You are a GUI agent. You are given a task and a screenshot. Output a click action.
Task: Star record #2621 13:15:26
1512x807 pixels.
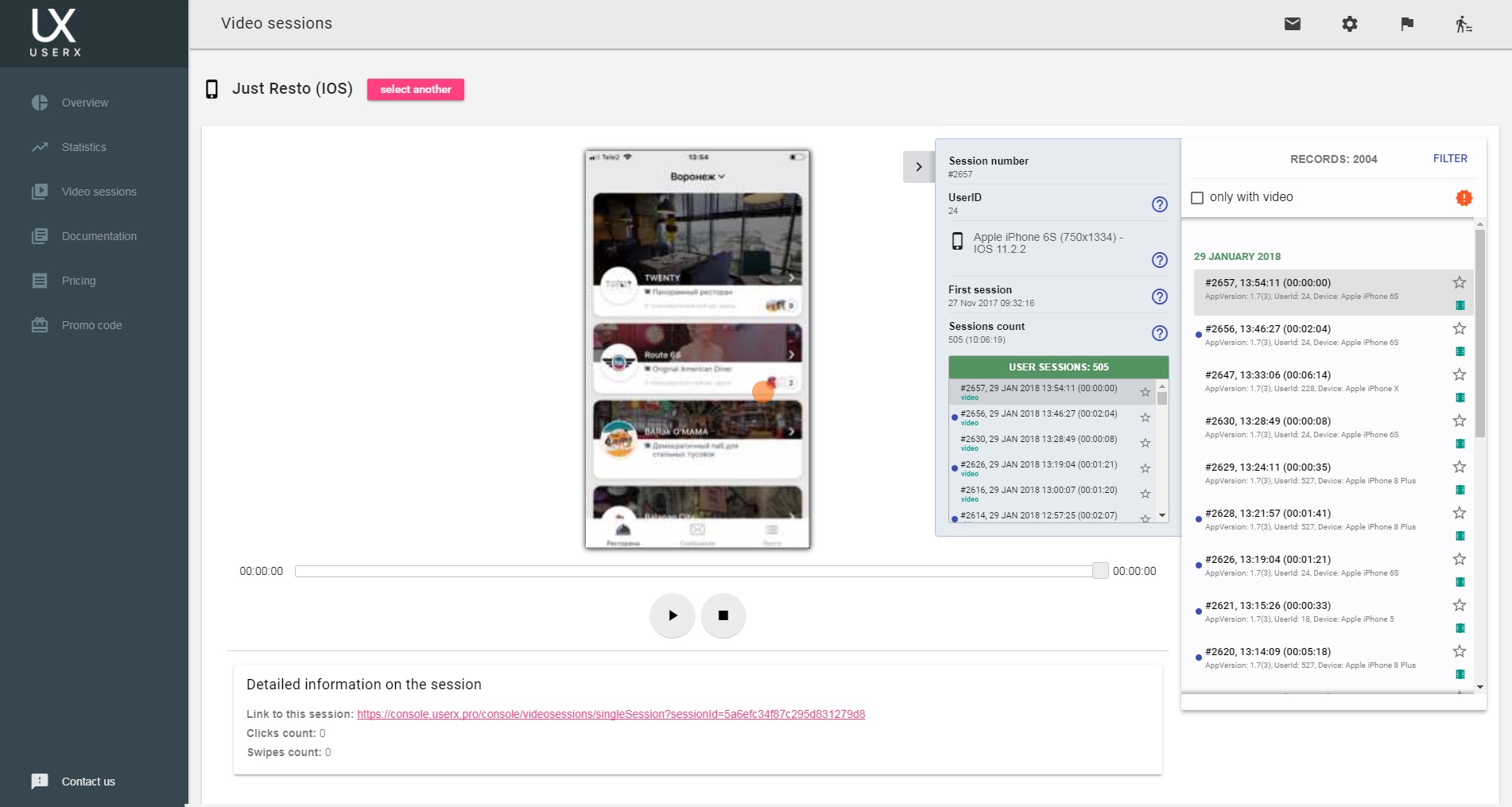(x=1460, y=605)
